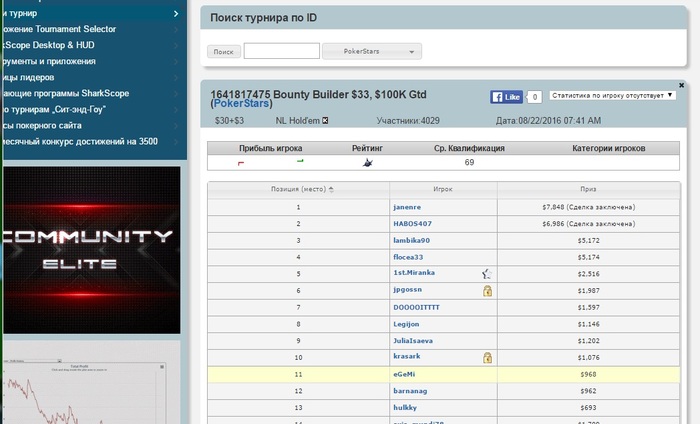Click the lock icon next to krasark
Viewport: 700px width, 424px height.
coord(487,357)
